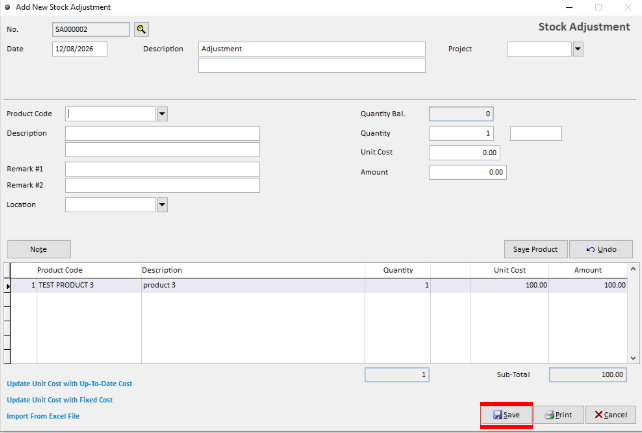
Task: Click Import From Excel File link
Action: (x=43, y=416)
